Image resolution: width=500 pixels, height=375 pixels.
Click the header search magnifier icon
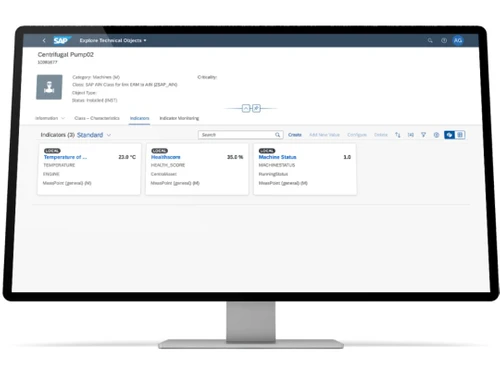coord(430,40)
